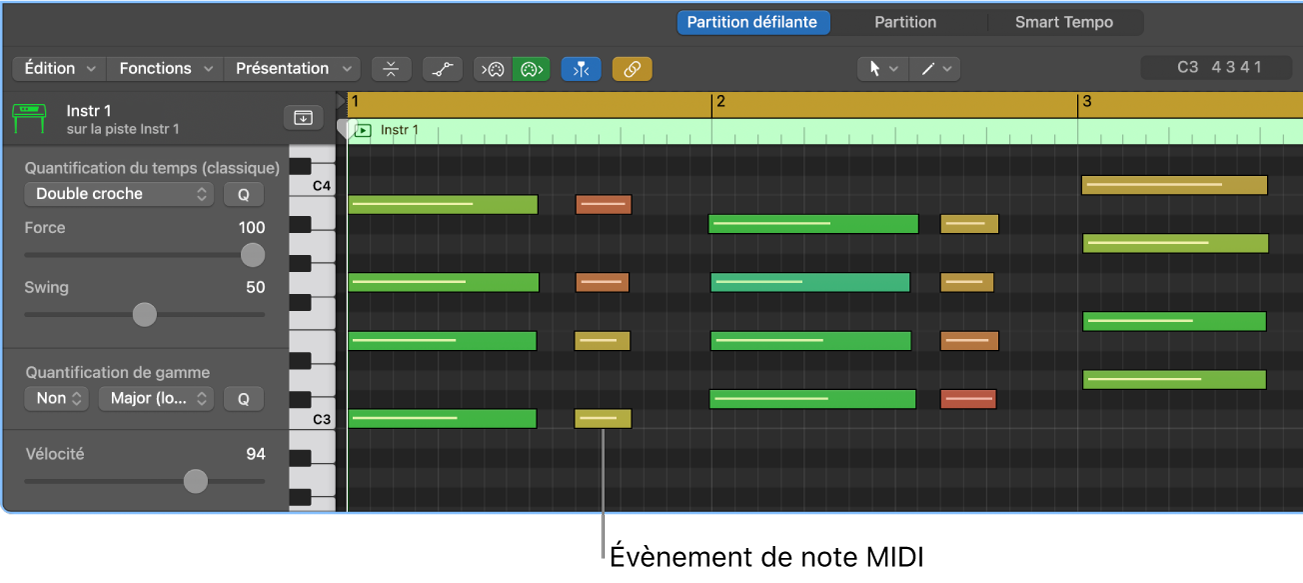Enable the MIDI In button
The width and height of the screenshot is (1303, 583).
493,69
